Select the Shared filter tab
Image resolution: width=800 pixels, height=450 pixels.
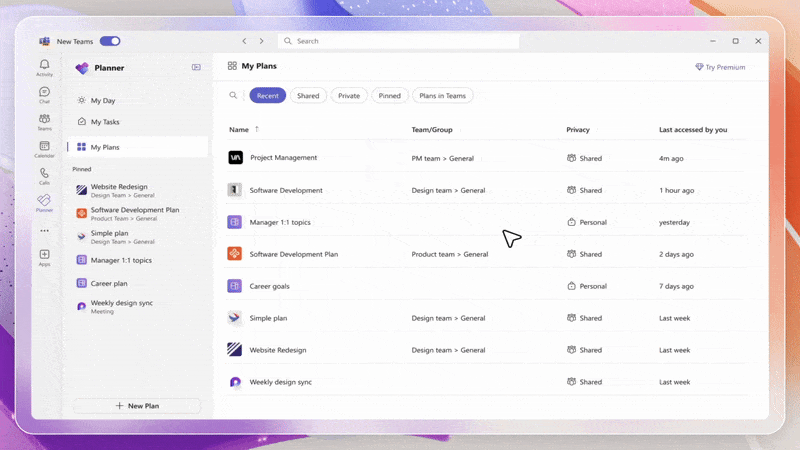point(308,95)
